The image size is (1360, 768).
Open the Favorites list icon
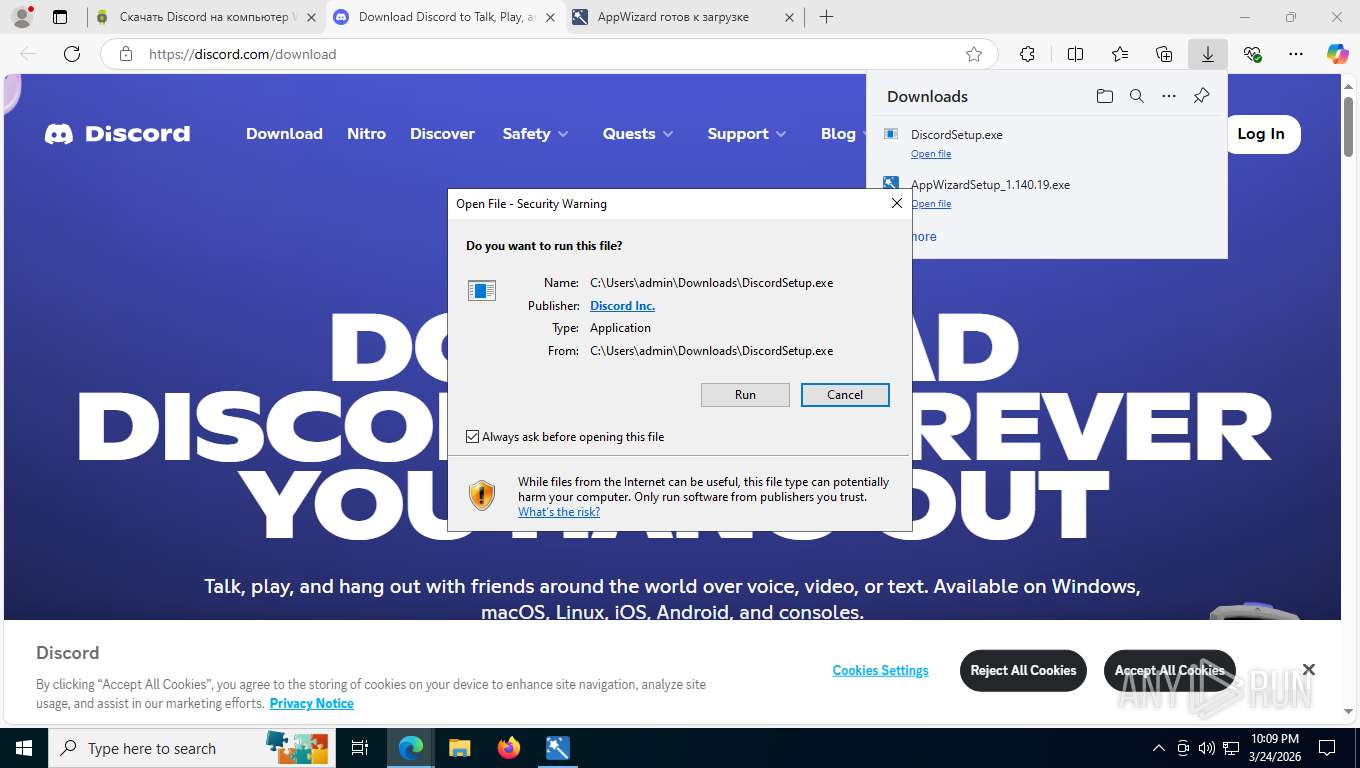(x=1120, y=54)
